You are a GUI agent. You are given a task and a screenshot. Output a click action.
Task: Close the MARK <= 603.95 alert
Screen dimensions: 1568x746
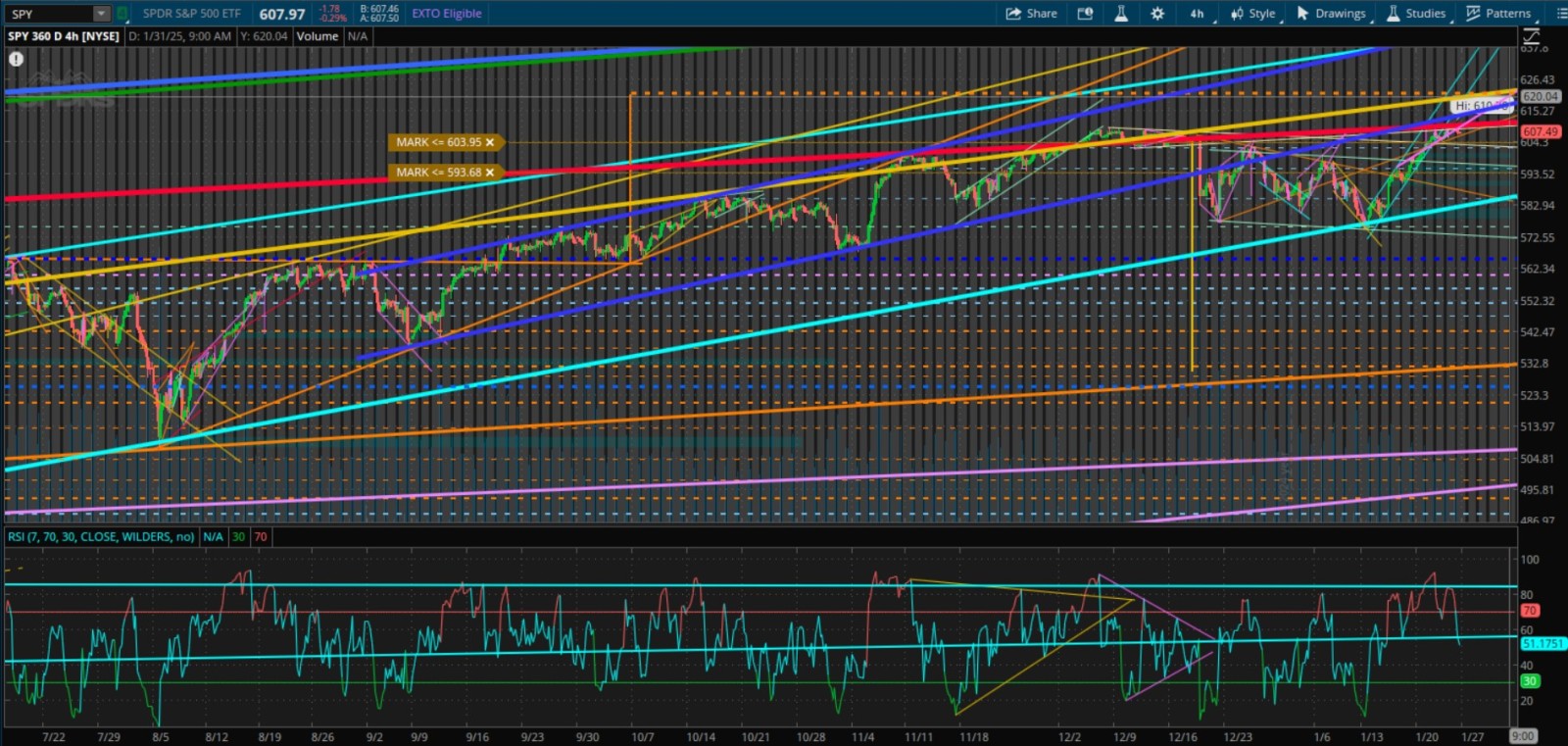490,142
